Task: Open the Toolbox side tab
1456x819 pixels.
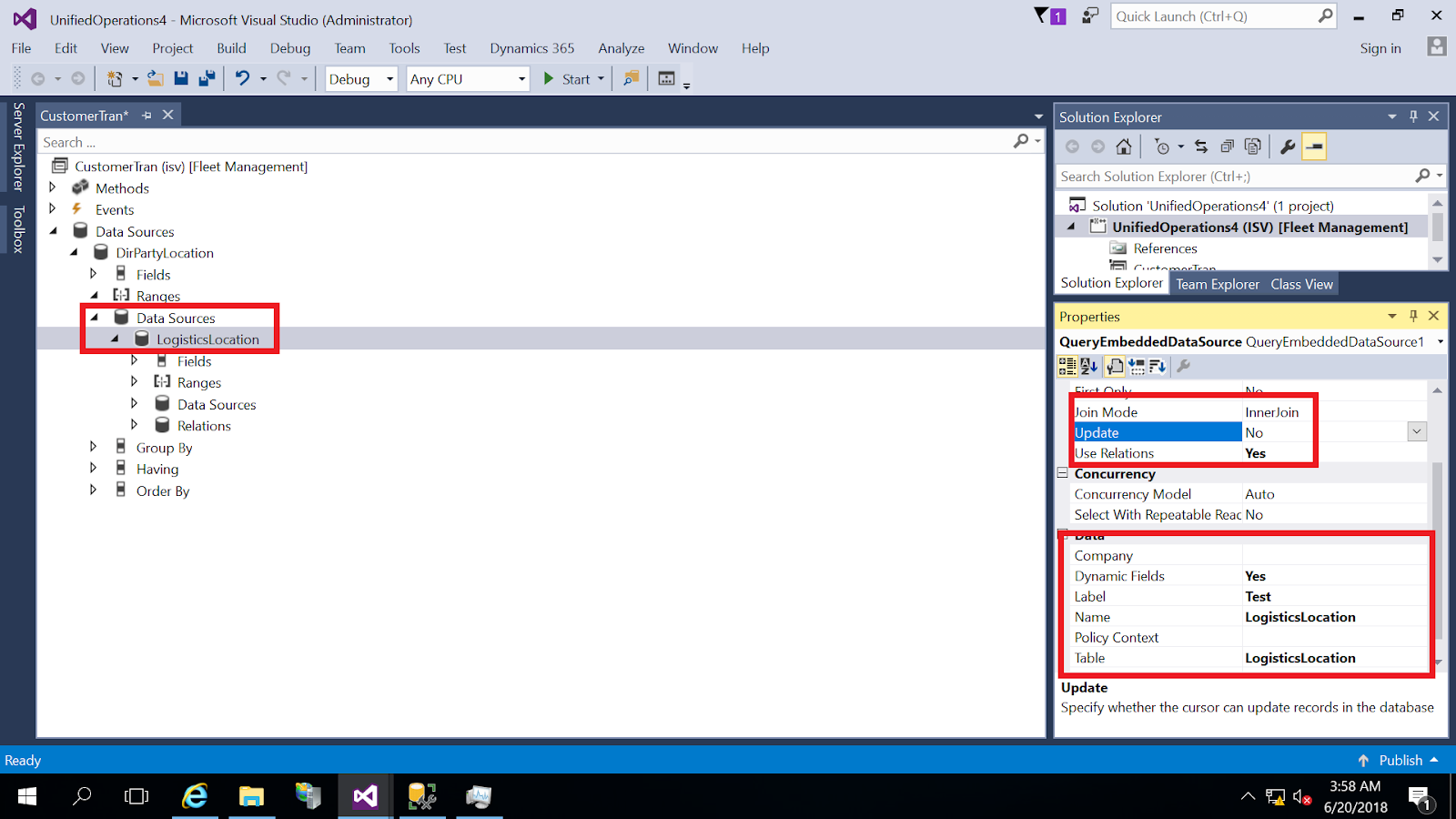Action: 18,228
